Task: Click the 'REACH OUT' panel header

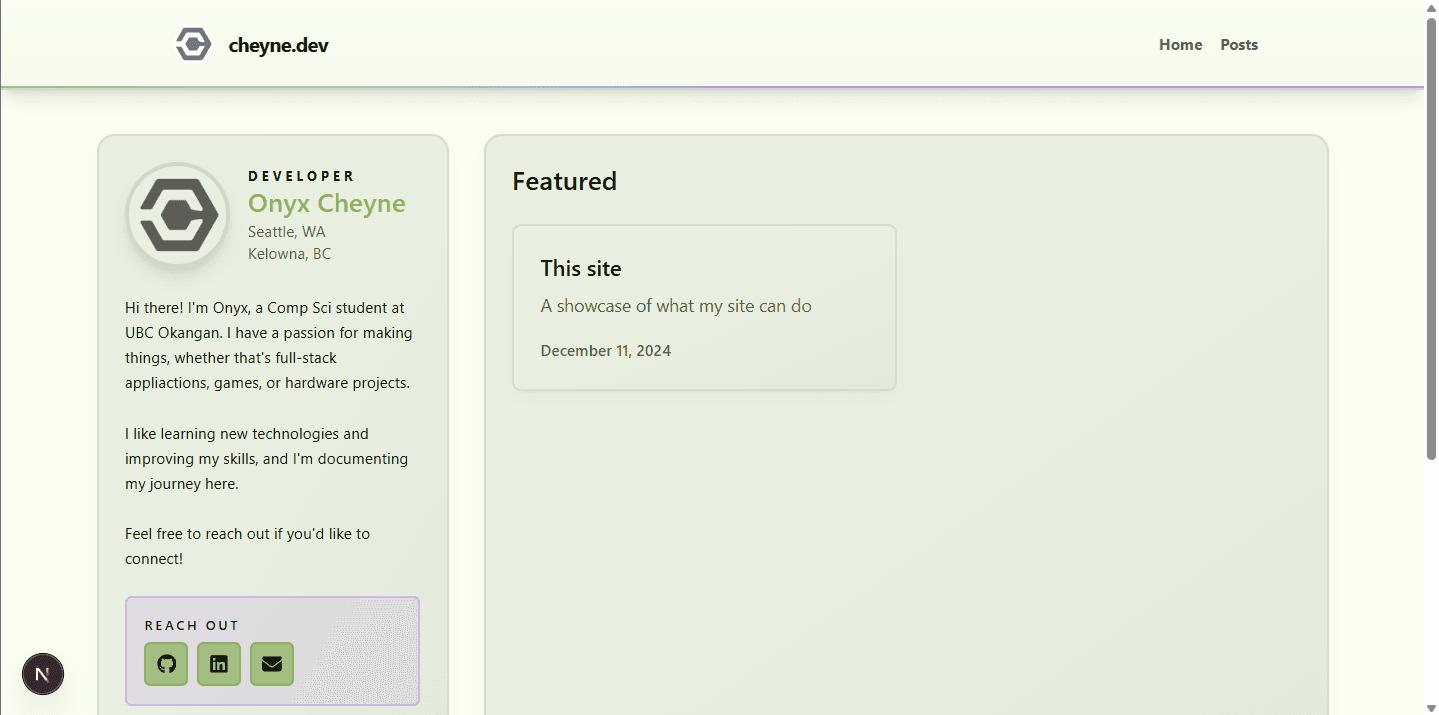Action: [x=192, y=624]
